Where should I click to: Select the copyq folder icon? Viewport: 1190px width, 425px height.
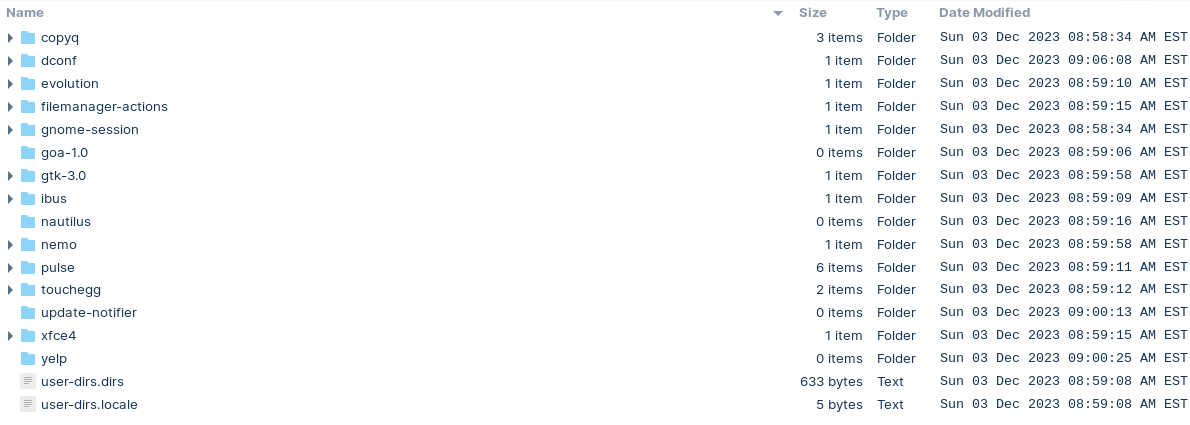click(28, 37)
